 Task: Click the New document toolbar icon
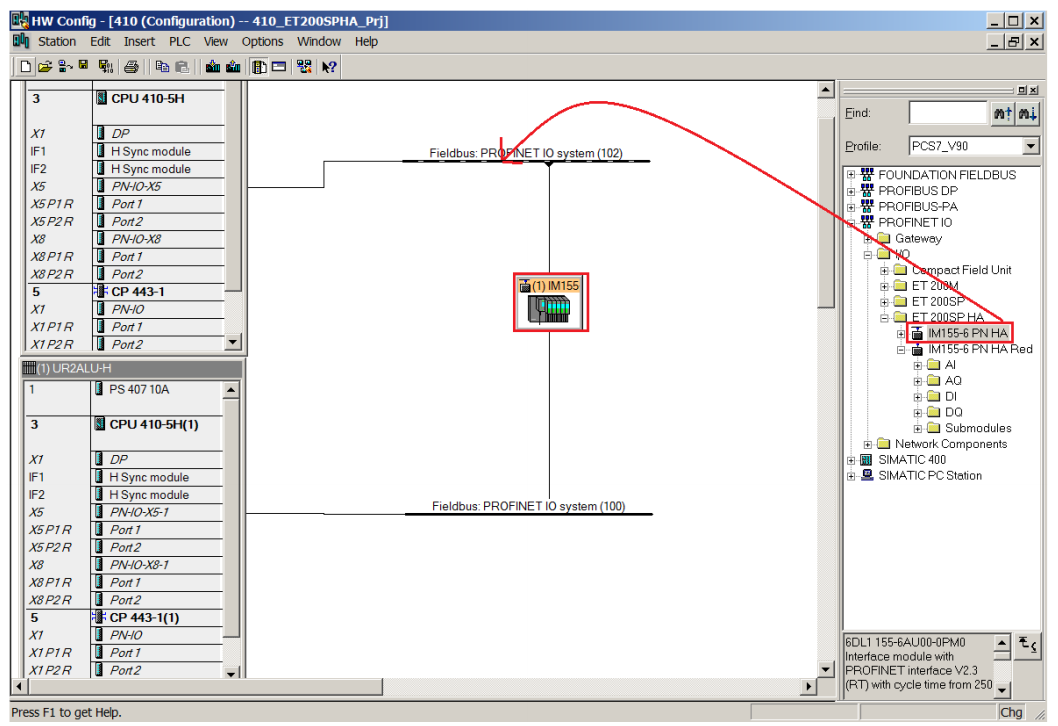26,67
